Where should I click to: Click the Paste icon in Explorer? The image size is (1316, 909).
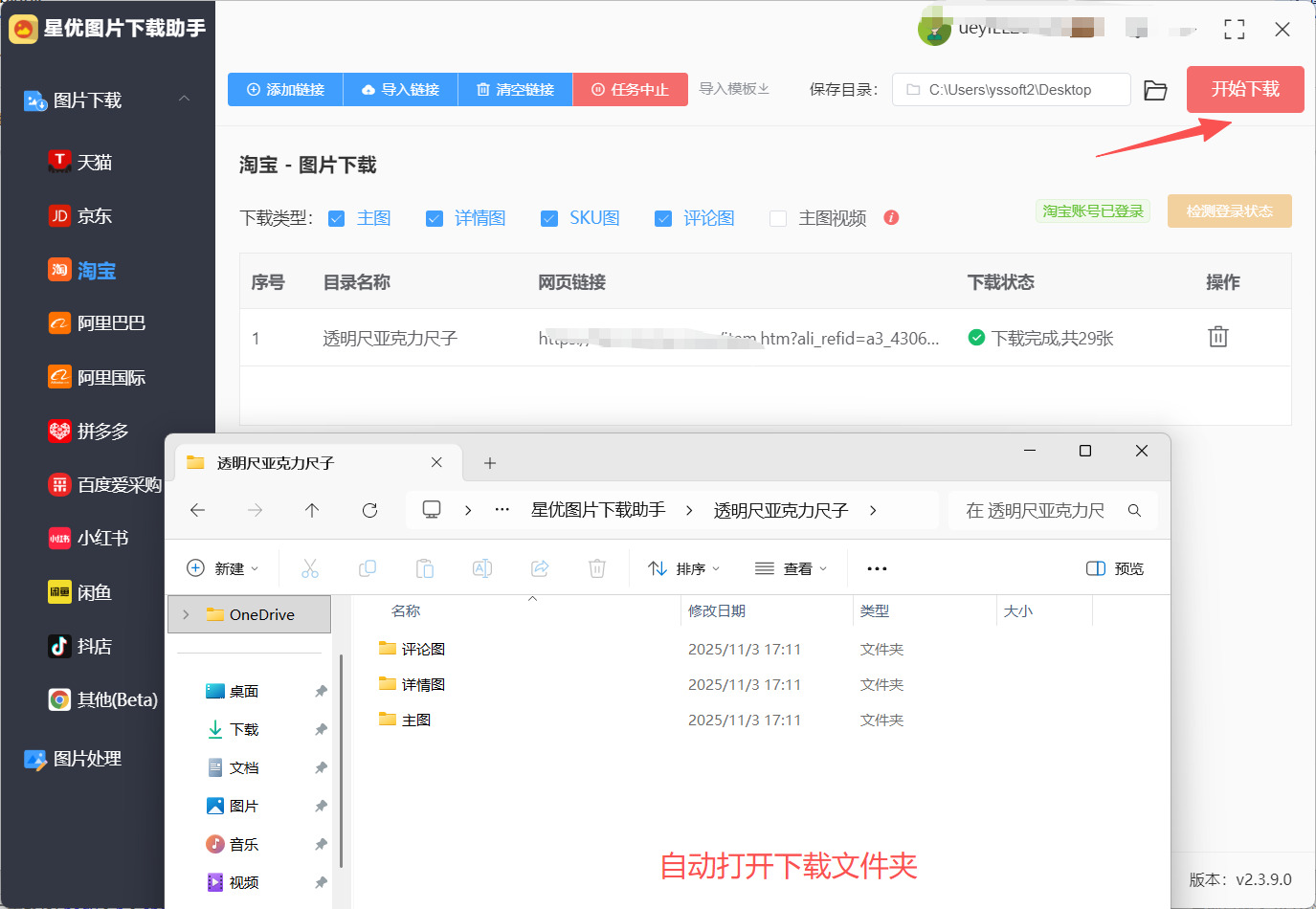click(425, 568)
